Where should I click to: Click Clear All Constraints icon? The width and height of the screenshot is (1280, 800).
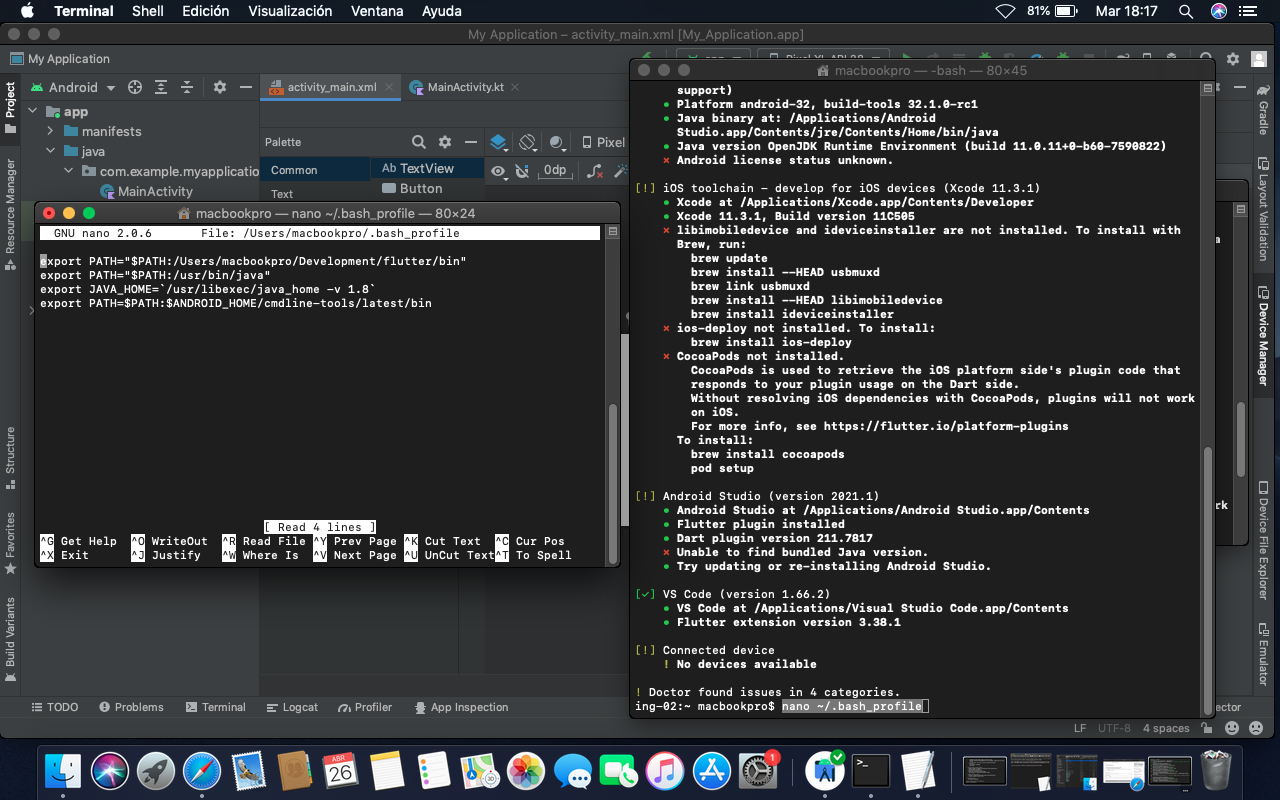[x=595, y=170]
